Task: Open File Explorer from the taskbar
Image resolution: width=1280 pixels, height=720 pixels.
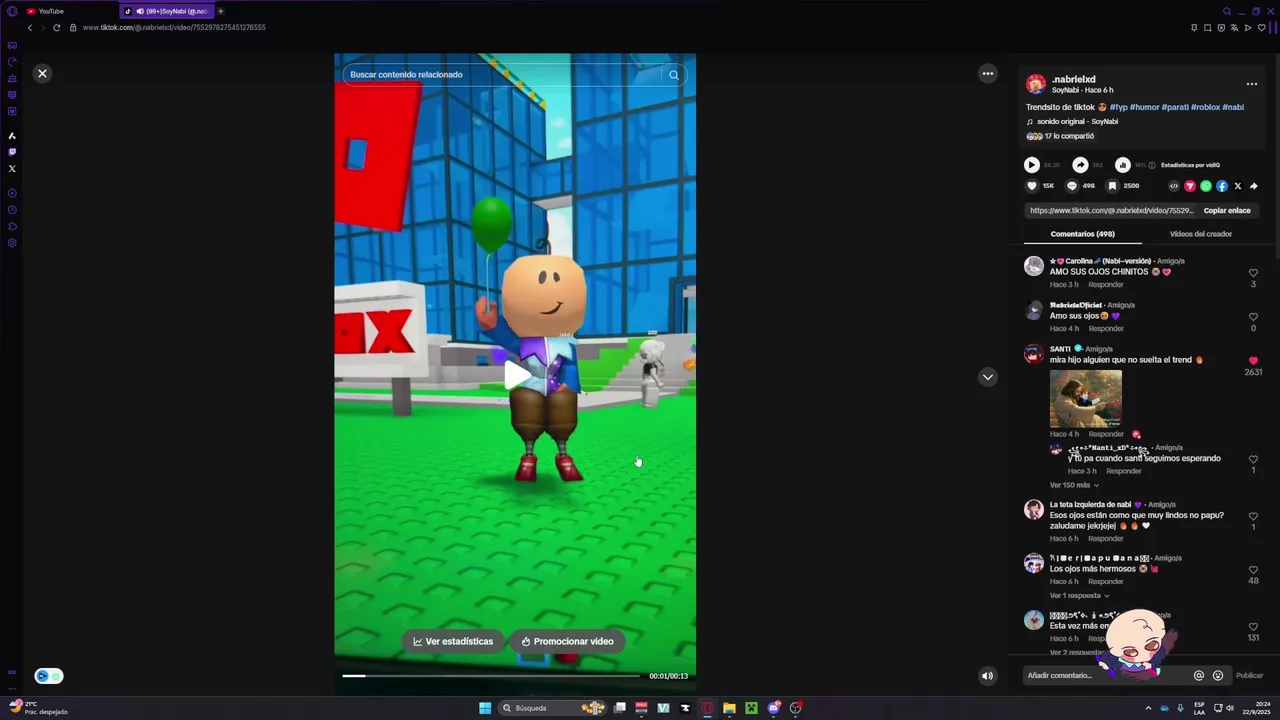Action: point(729,708)
